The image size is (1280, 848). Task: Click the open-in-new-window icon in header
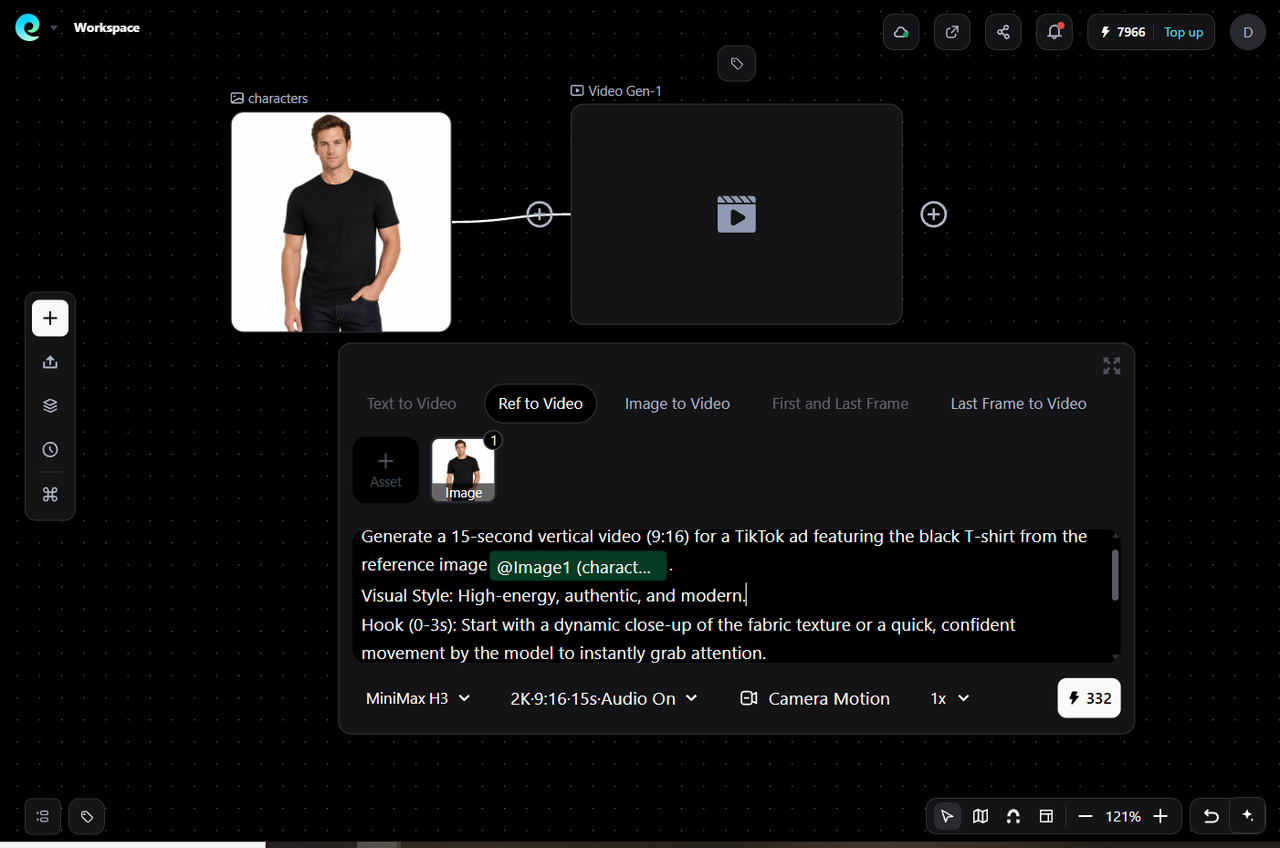(x=952, y=32)
